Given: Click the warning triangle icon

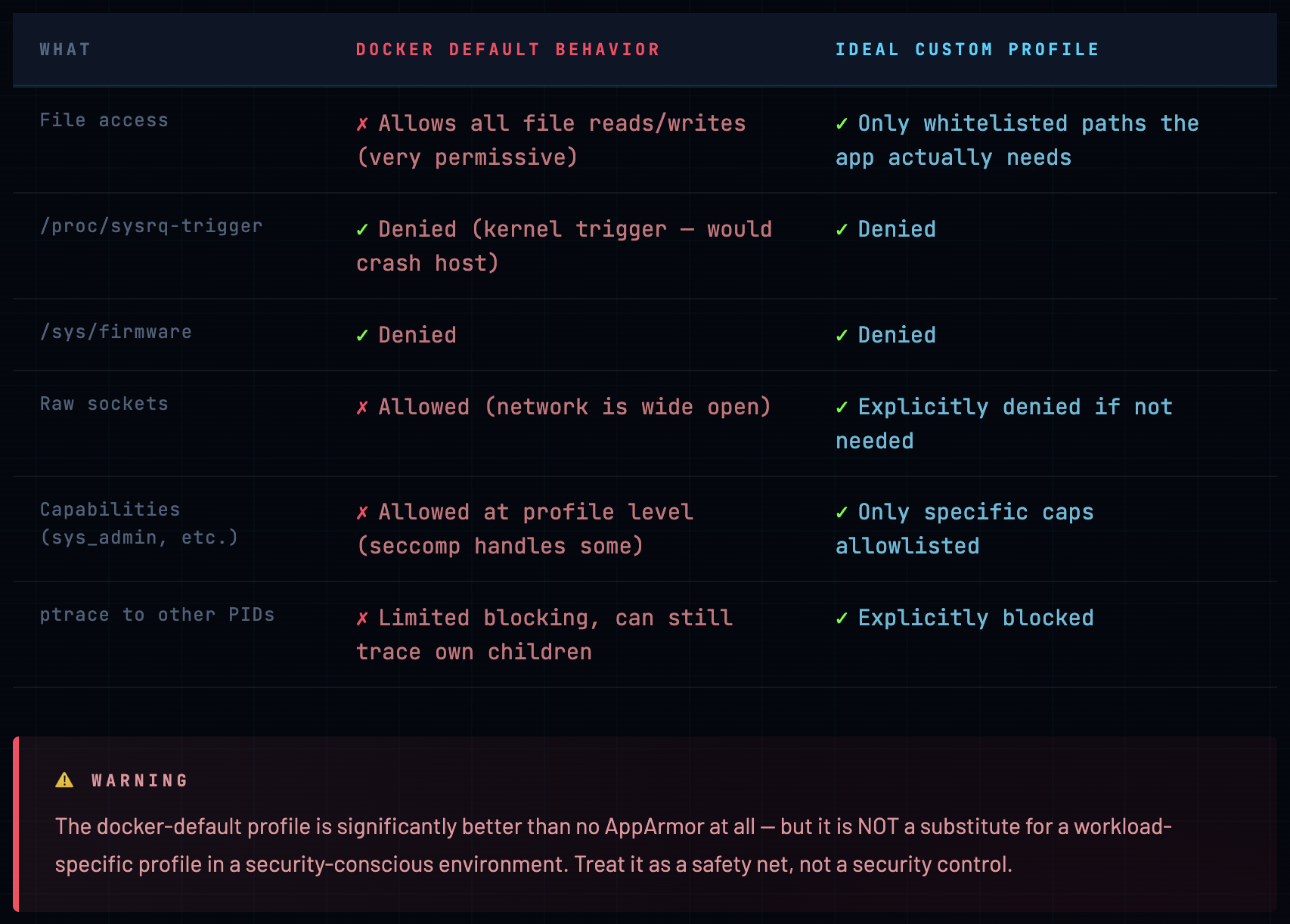Looking at the screenshot, I should point(64,780).
